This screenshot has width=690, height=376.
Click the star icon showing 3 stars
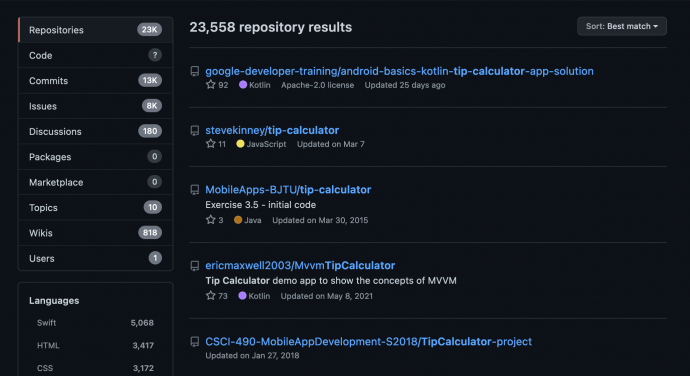click(x=211, y=220)
